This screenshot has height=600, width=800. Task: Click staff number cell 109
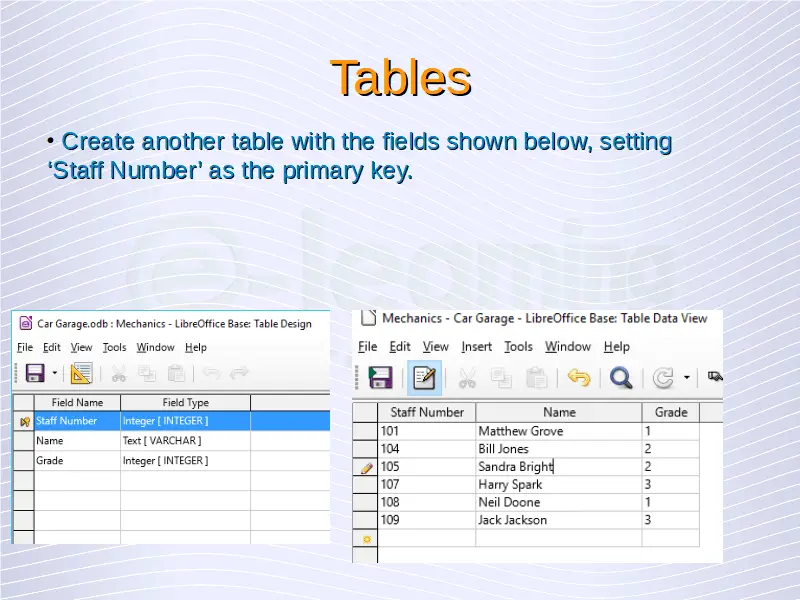pos(427,520)
